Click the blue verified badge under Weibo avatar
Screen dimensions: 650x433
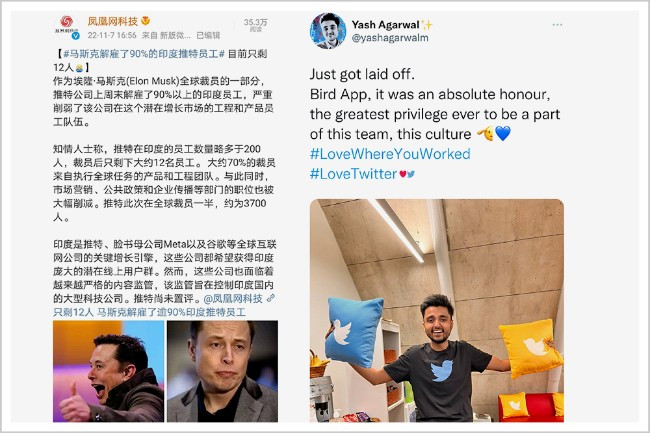pyautogui.click(x=75, y=36)
